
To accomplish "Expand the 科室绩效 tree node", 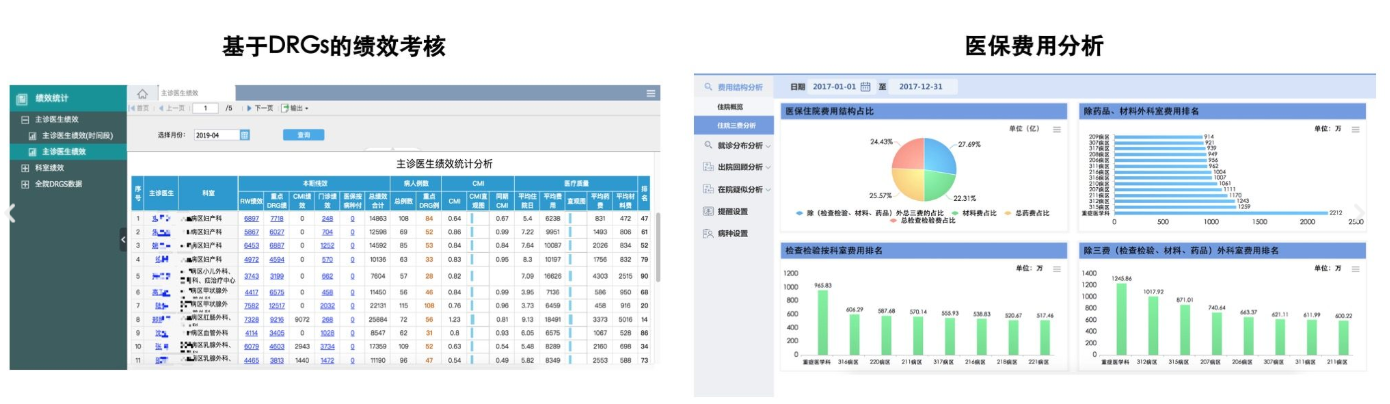I will coord(25,168).
